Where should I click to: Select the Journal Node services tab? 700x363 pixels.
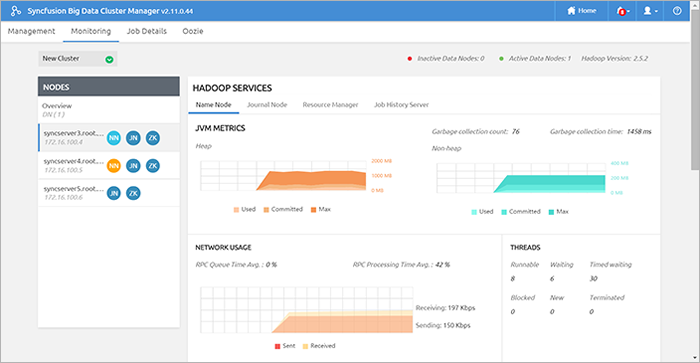[267, 105]
